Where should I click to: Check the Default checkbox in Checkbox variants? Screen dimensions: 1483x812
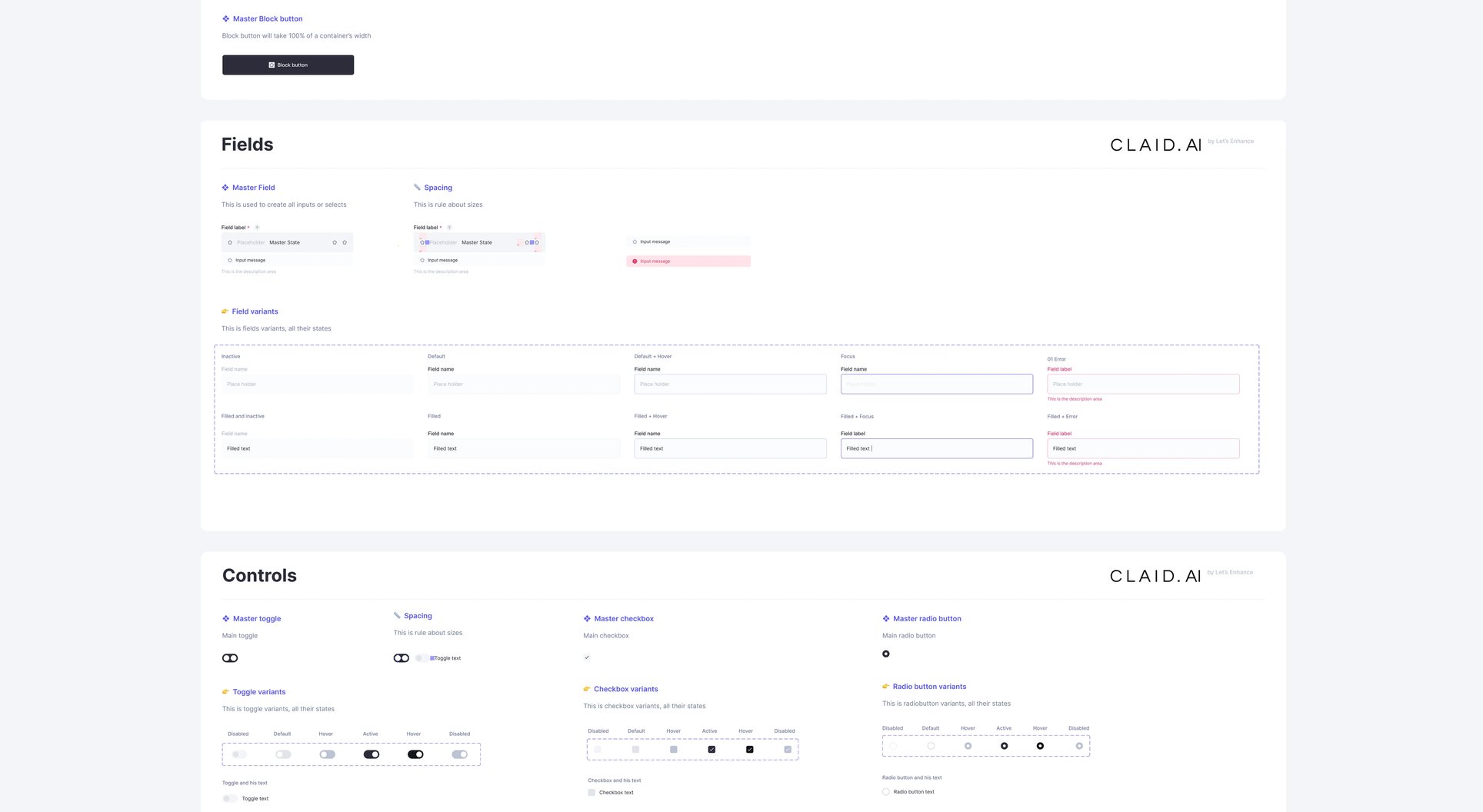pyautogui.click(x=635, y=749)
